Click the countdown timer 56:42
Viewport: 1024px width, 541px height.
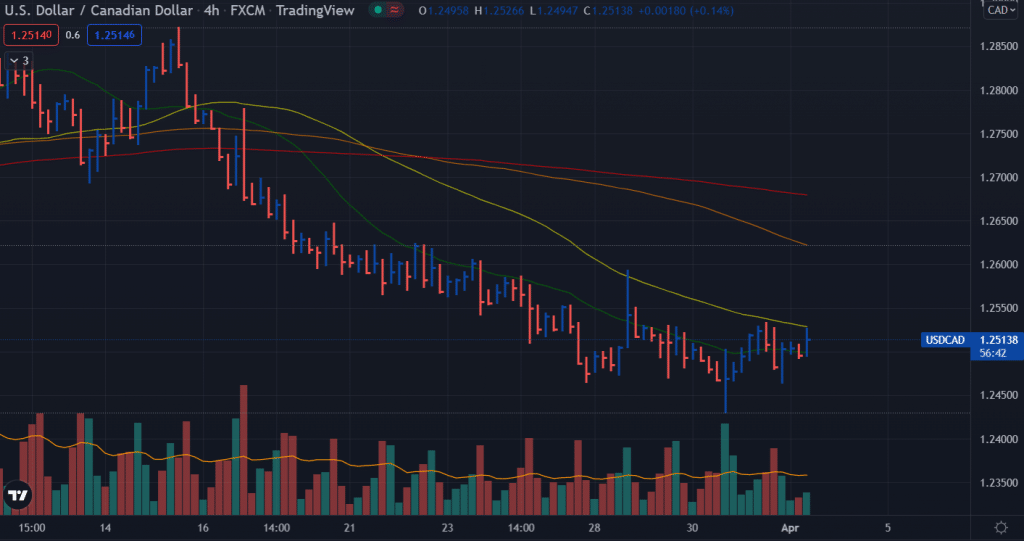click(993, 353)
